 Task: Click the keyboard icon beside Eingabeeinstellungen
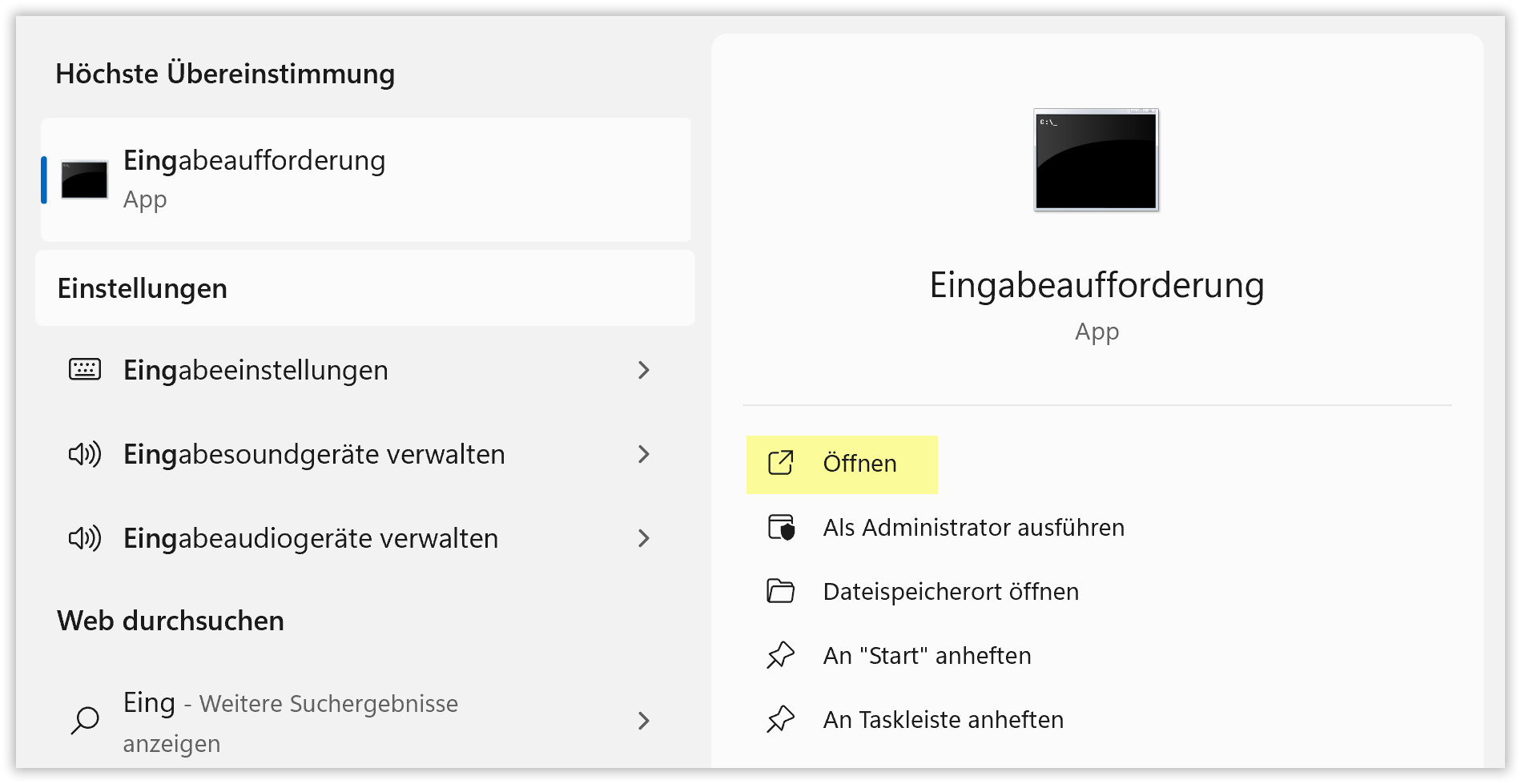(x=85, y=369)
